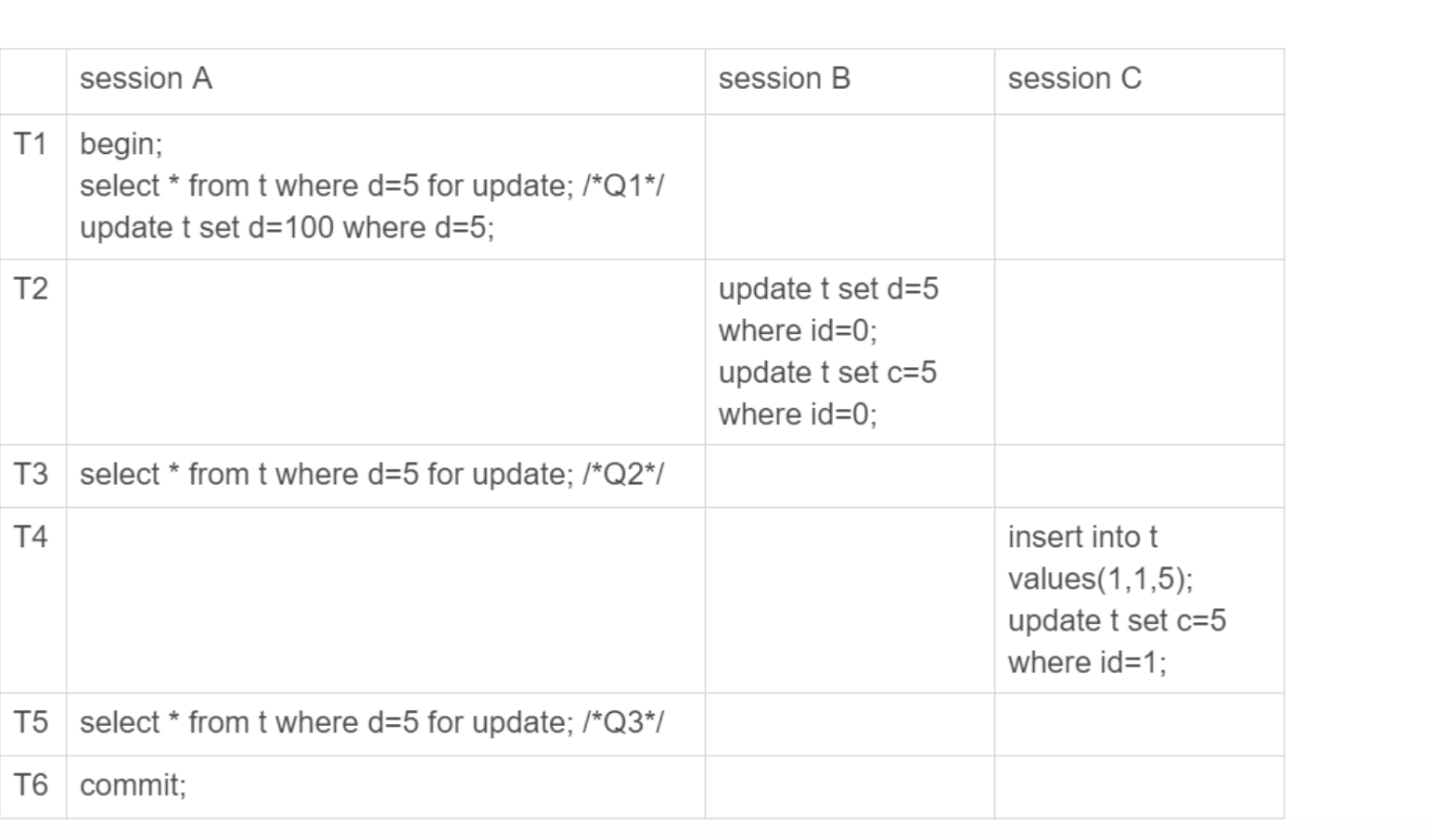Click the session C column header
Image resolution: width=1432 pixels, height=840 pixels.
point(1074,79)
